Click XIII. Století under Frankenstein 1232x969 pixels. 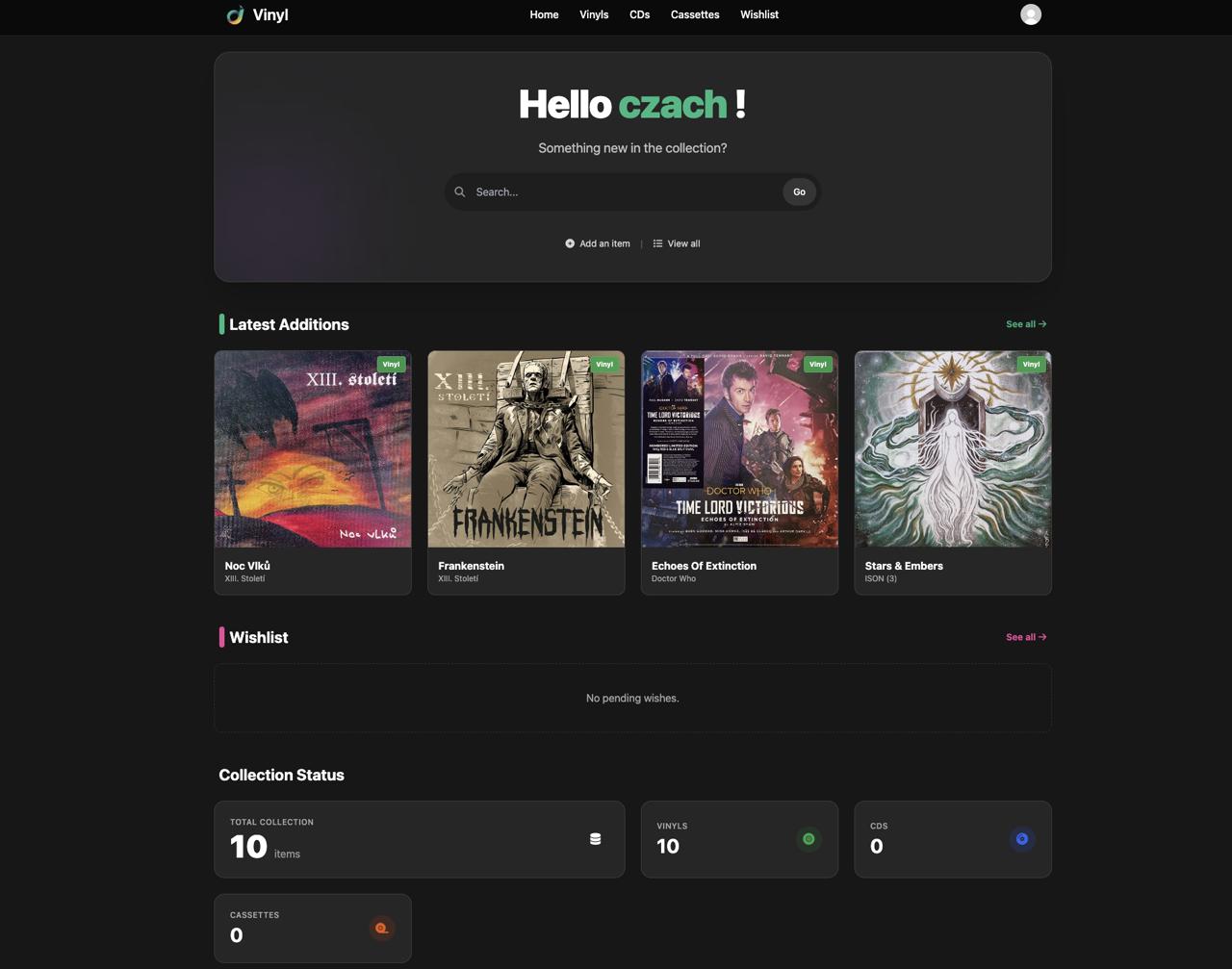pos(458,579)
